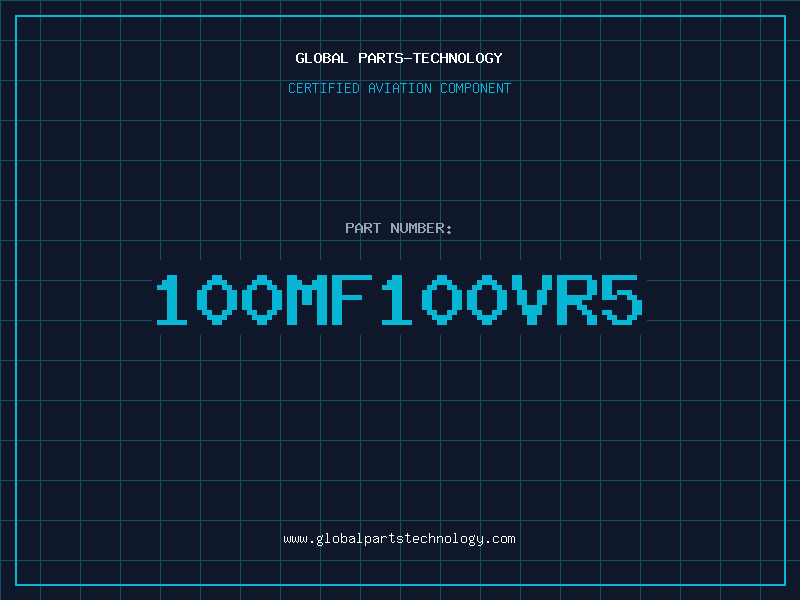Select the CERTIFIED AVIATION COMPONENT subtitle
The image size is (800, 600).
pos(399,88)
